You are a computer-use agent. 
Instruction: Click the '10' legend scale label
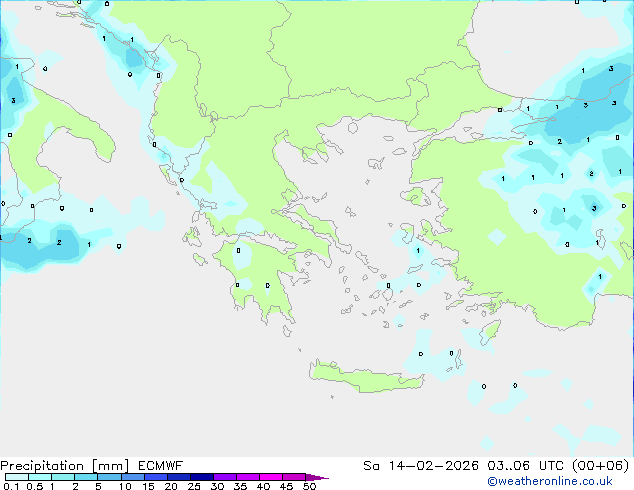(125, 486)
